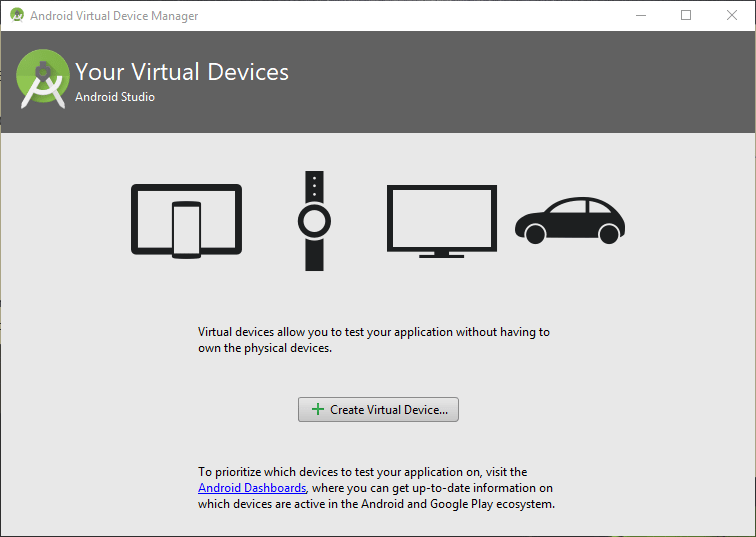Maximize the Android Virtual Device Manager window
This screenshot has height=537, width=756.
(686, 15)
